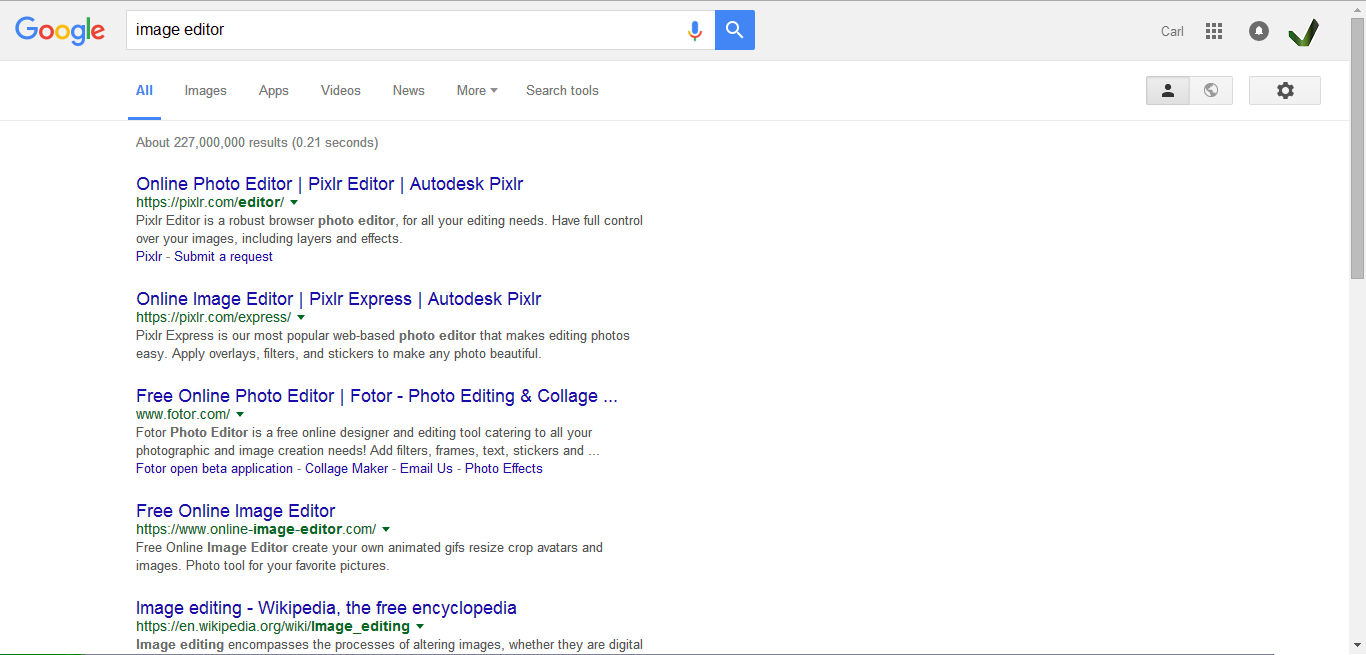Open Collage Maker sitelink
The image size is (1366, 655).
[x=347, y=468]
